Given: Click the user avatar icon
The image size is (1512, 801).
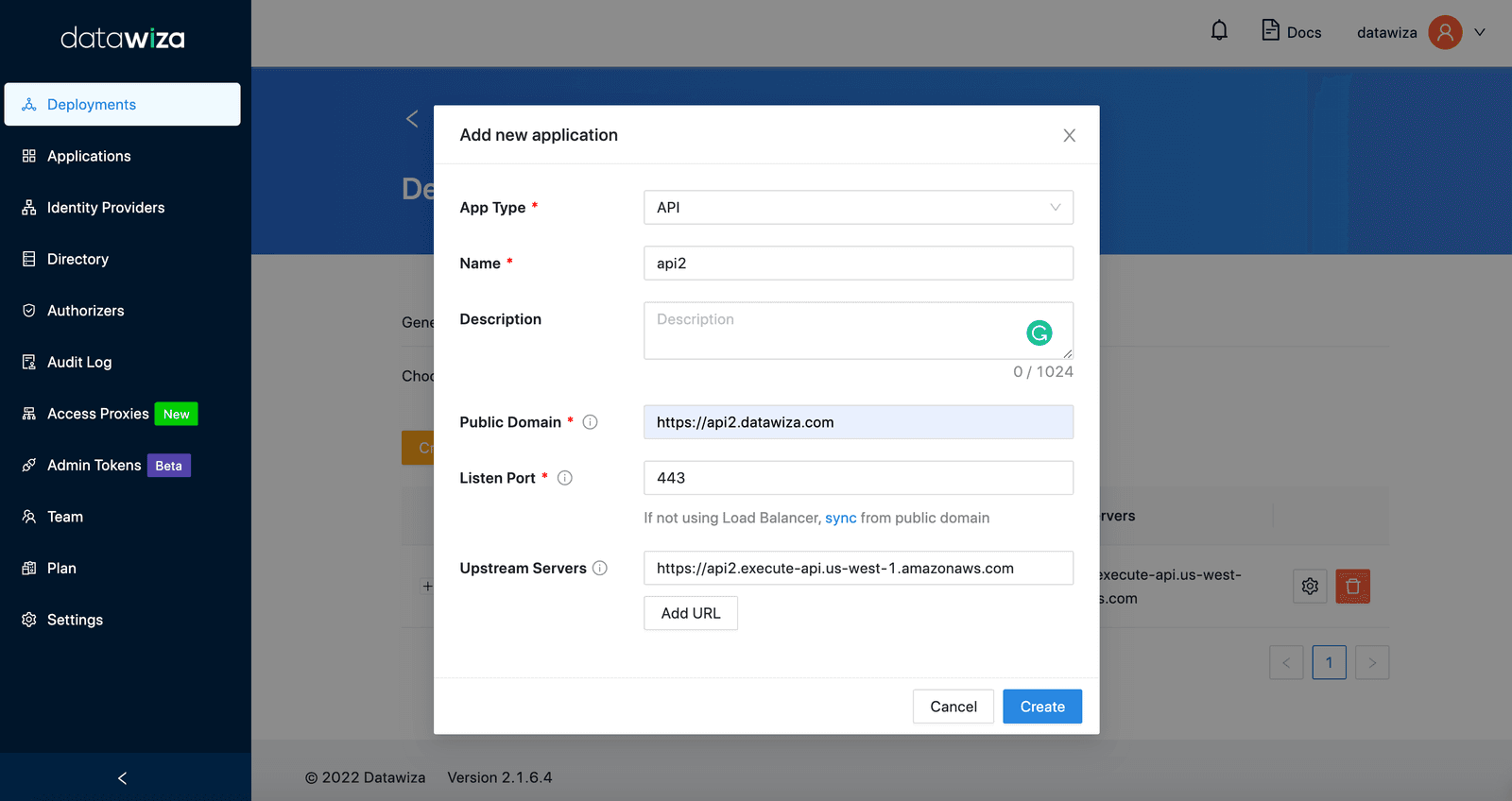Looking at the screenshot, I should [x=1445, y=32].
